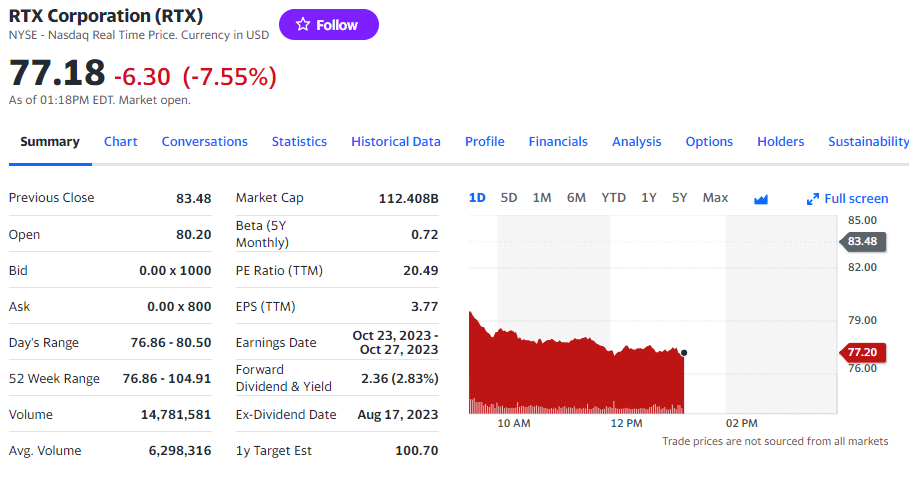909x495 pixels.
Task: Select the Options tab
Action: click(709, 141)
